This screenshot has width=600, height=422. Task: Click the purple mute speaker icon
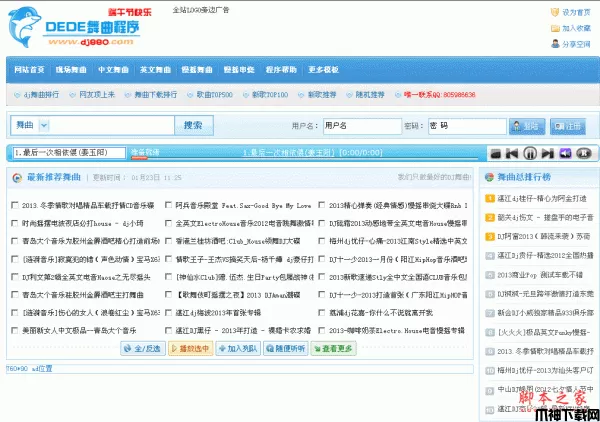(563, 153)
